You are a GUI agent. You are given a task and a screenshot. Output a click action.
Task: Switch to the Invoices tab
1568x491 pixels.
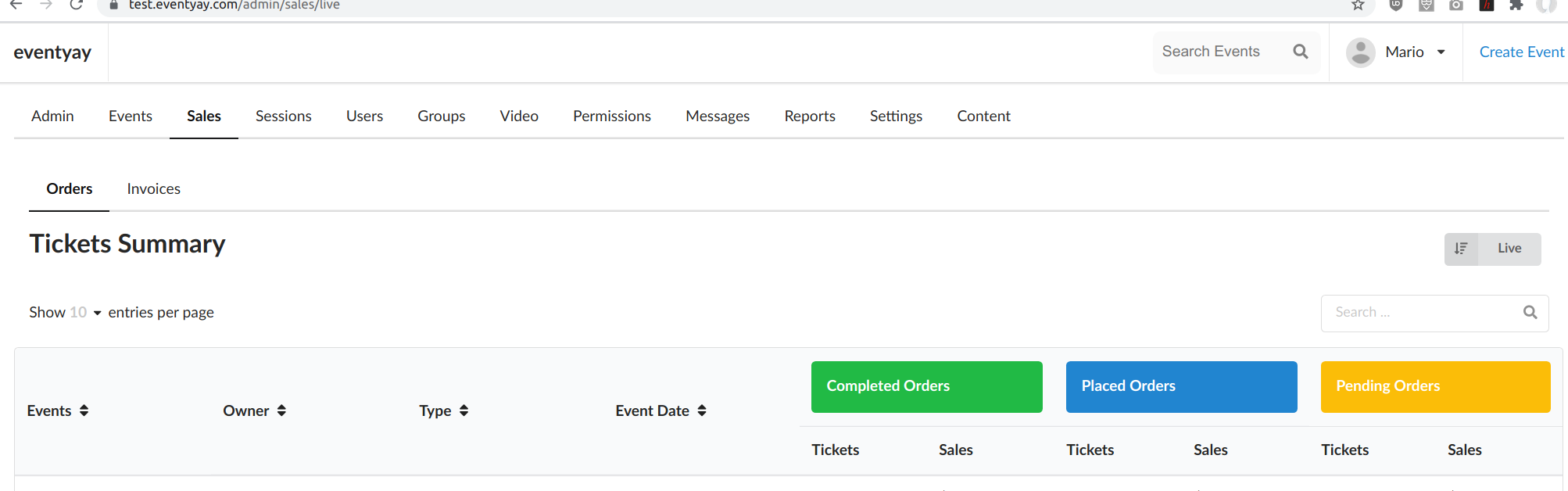point(153,189)
